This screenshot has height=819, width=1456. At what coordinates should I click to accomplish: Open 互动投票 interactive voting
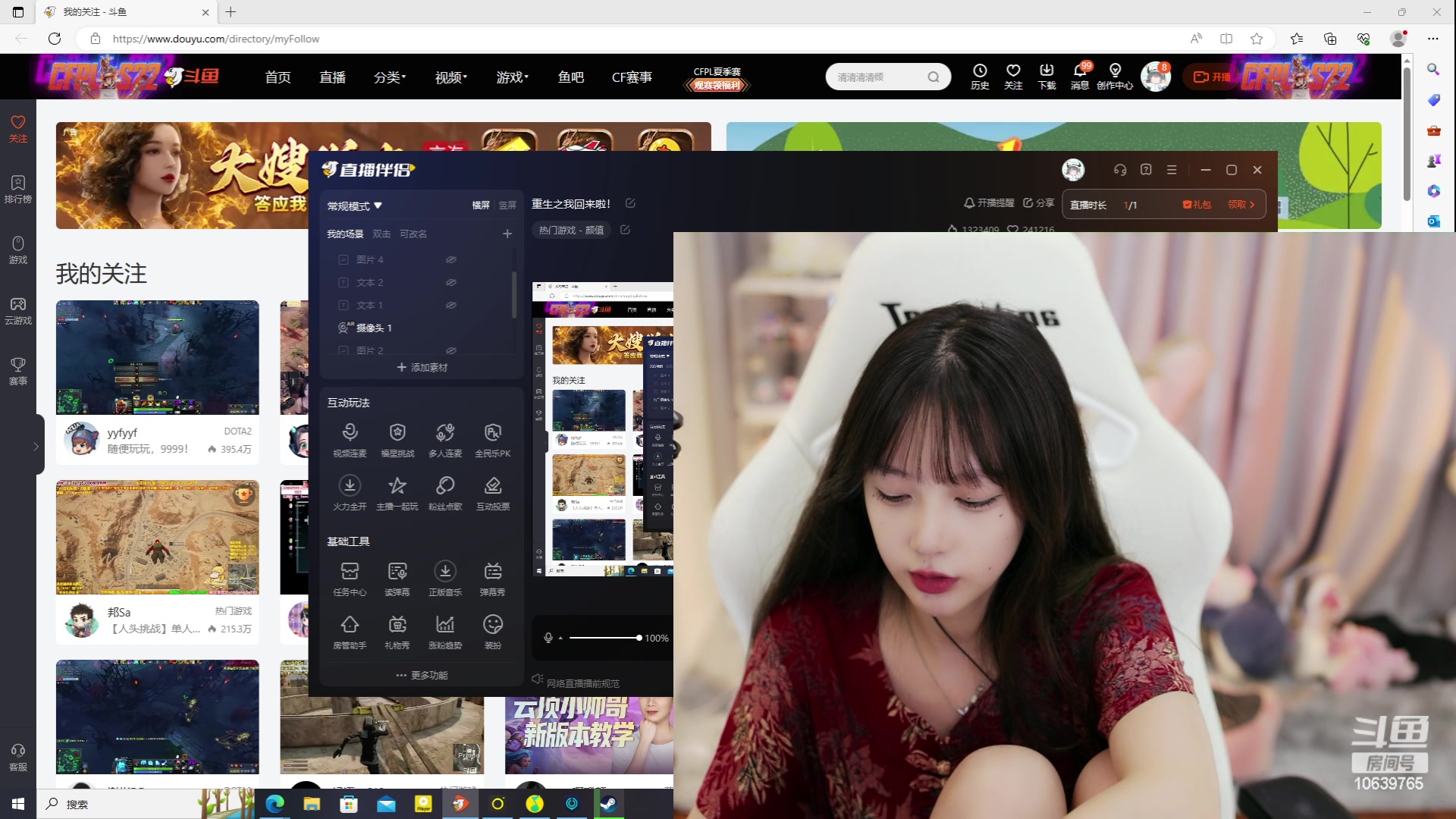tap(493, 494)
